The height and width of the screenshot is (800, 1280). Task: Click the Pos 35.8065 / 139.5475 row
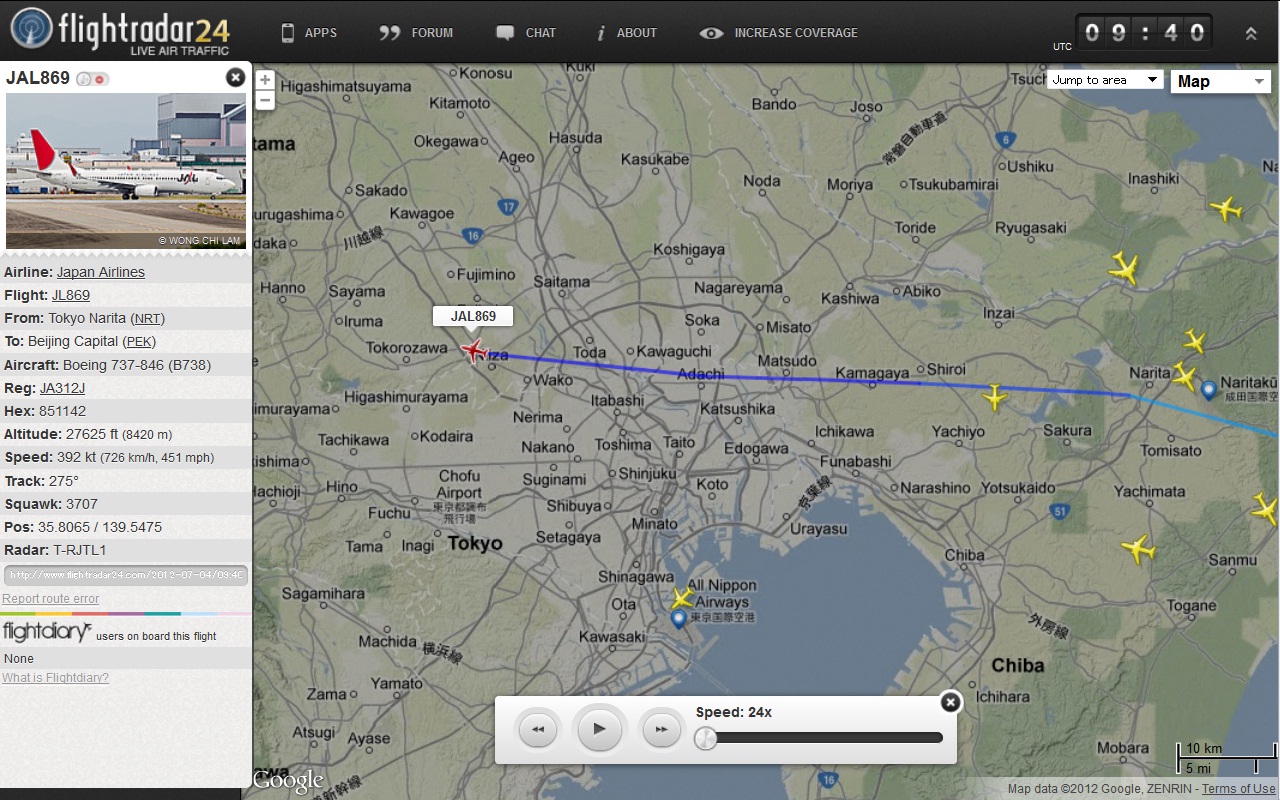point(126,527)
